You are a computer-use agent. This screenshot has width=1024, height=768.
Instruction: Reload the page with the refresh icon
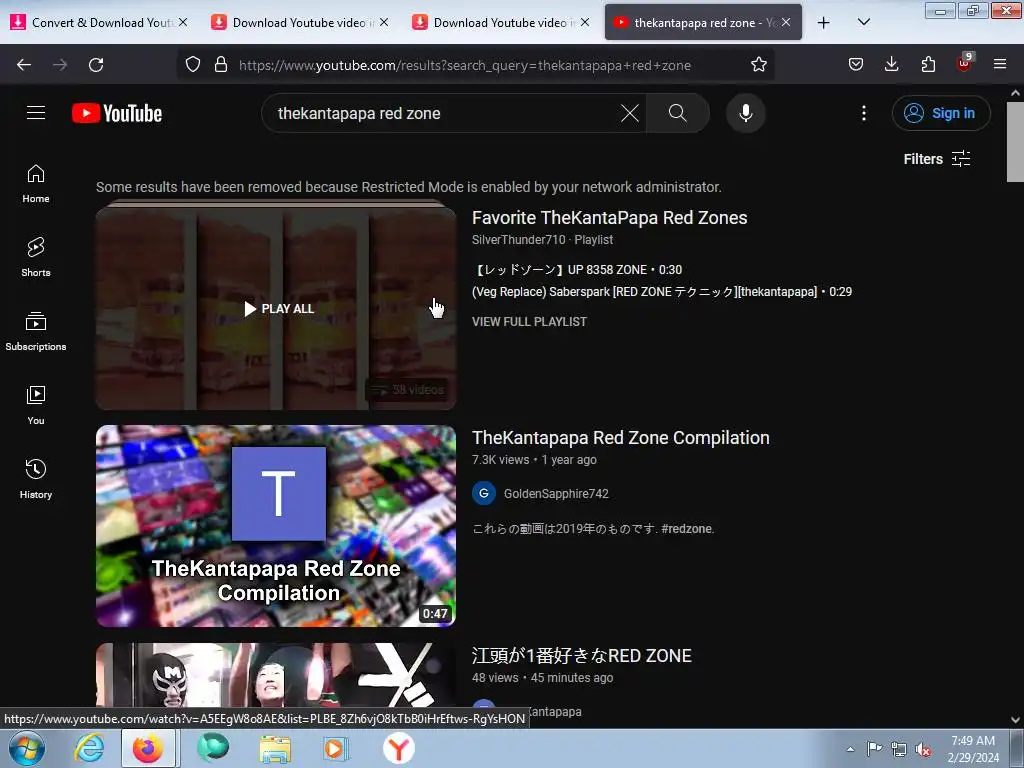96,65
